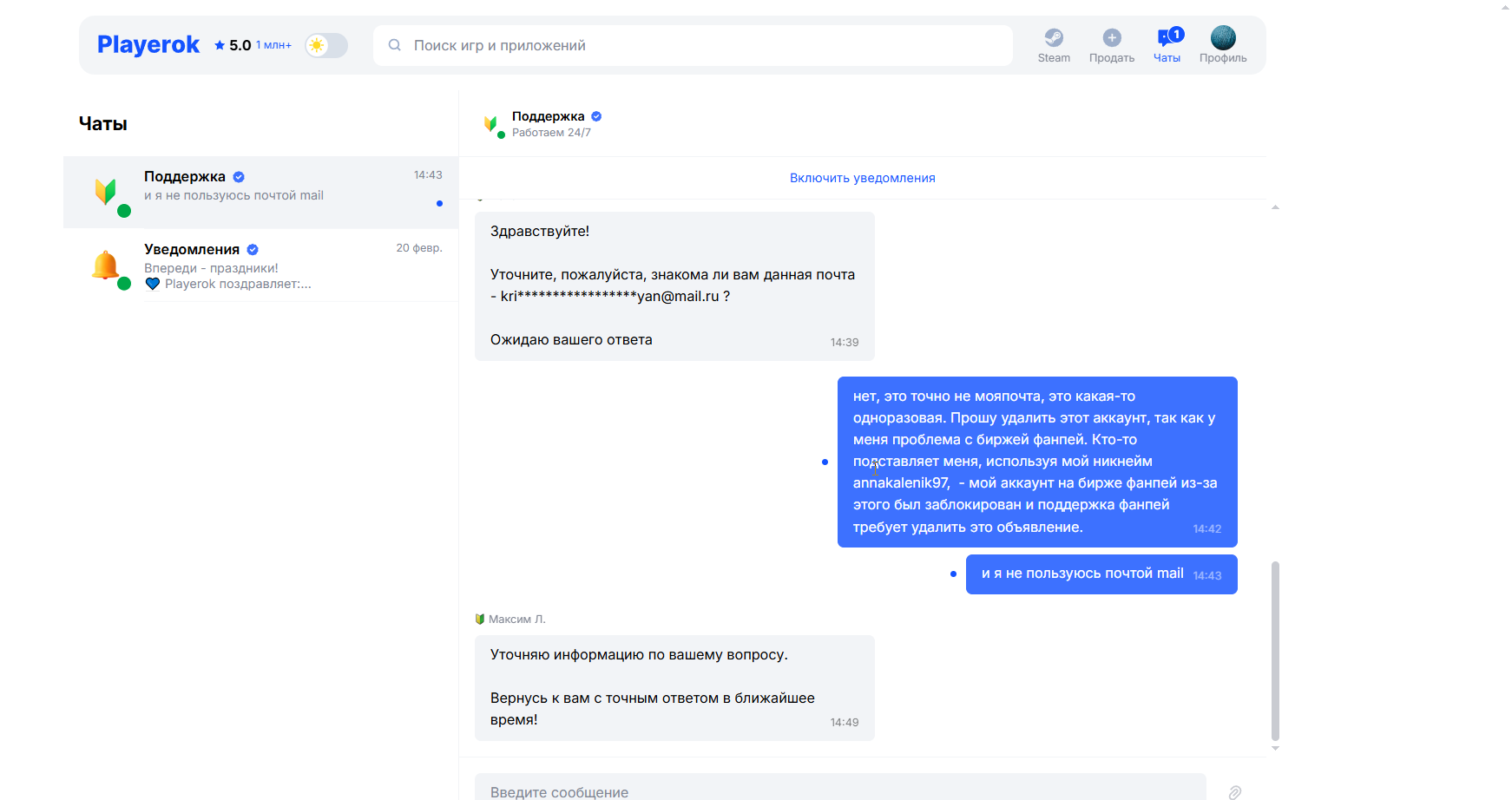This screenshot has width=1512, height=800.
Task: Select the Уведомления chat in the list
Action: point(261,266)
